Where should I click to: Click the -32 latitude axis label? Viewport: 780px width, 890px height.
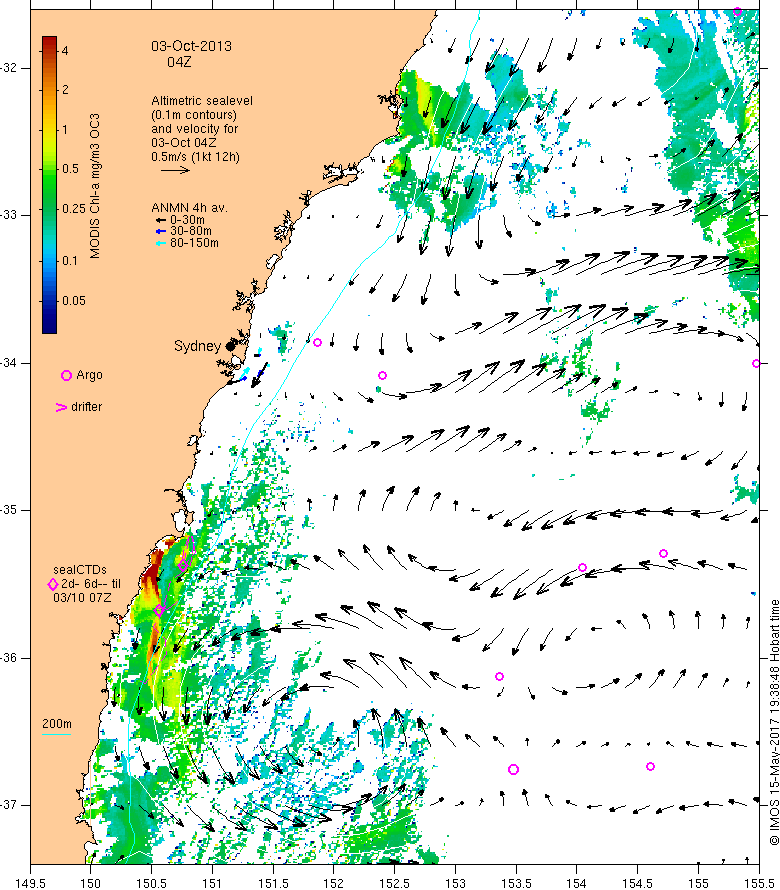(9, 68)
